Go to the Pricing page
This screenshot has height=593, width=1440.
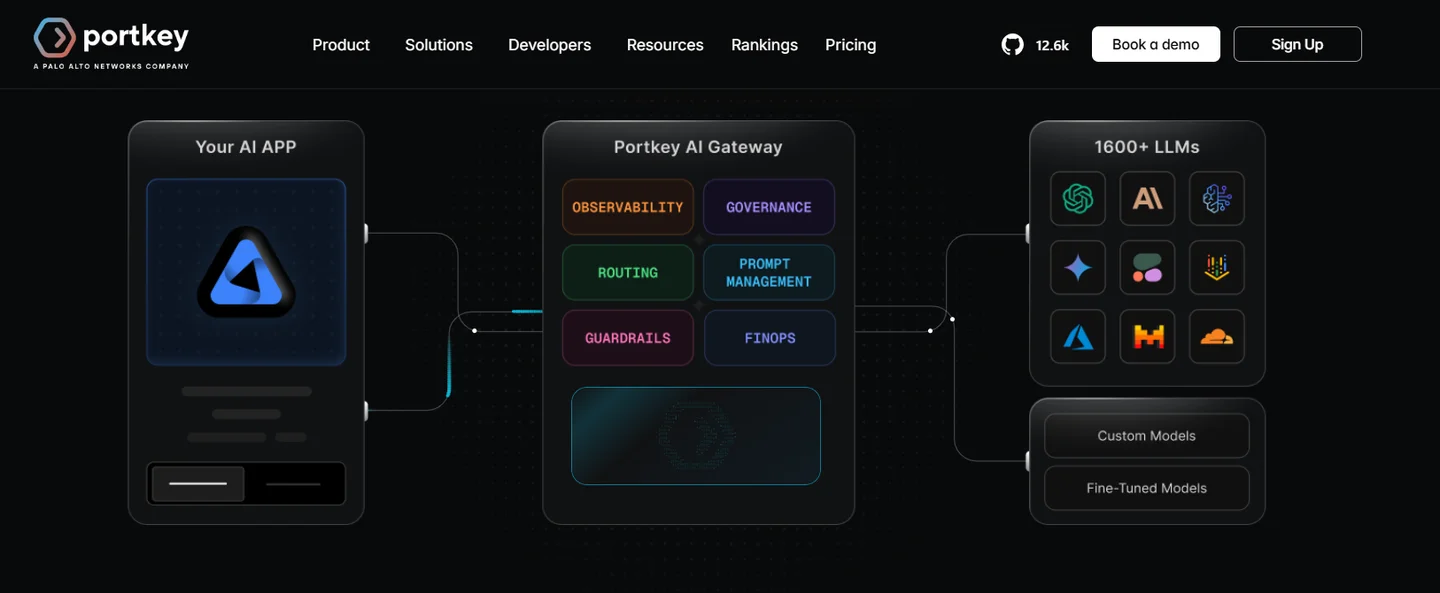[850, 45]
